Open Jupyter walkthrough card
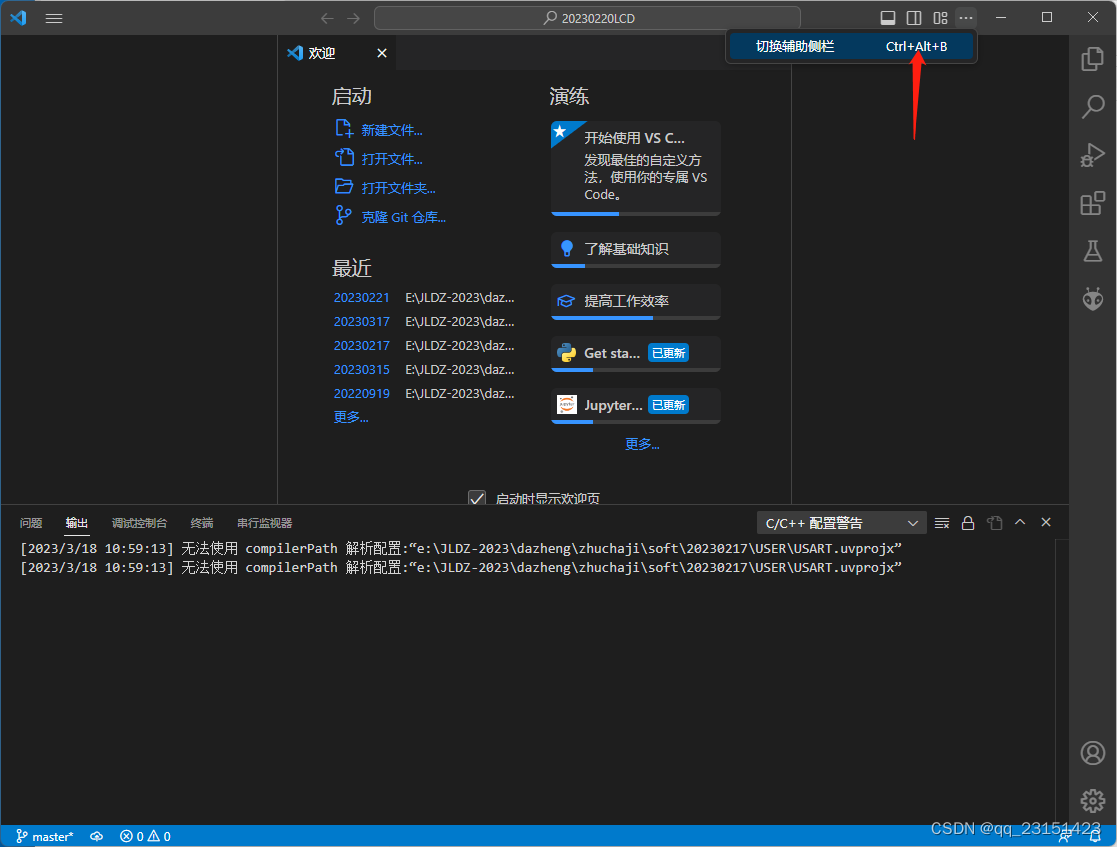 [x=635, y=405]
